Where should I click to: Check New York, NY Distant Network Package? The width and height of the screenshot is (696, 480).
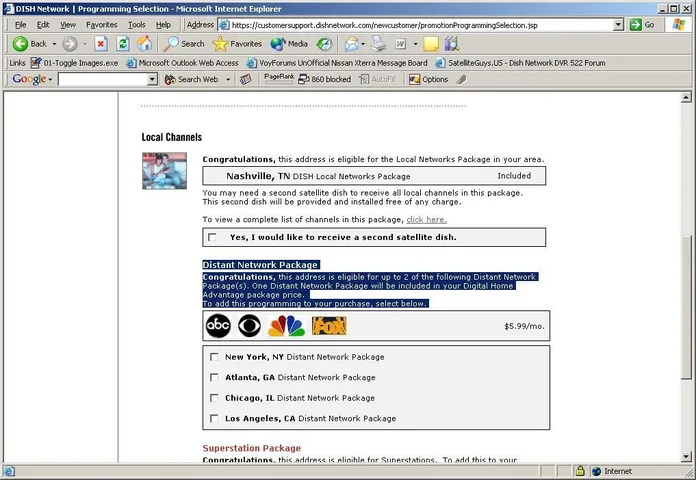214,357
